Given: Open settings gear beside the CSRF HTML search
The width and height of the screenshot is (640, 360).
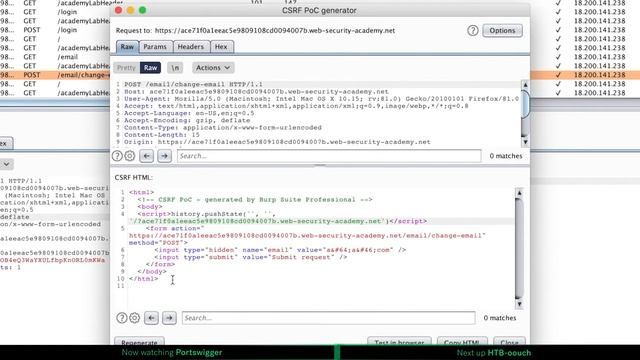Looking at the screenshot, I should point(134,318).
